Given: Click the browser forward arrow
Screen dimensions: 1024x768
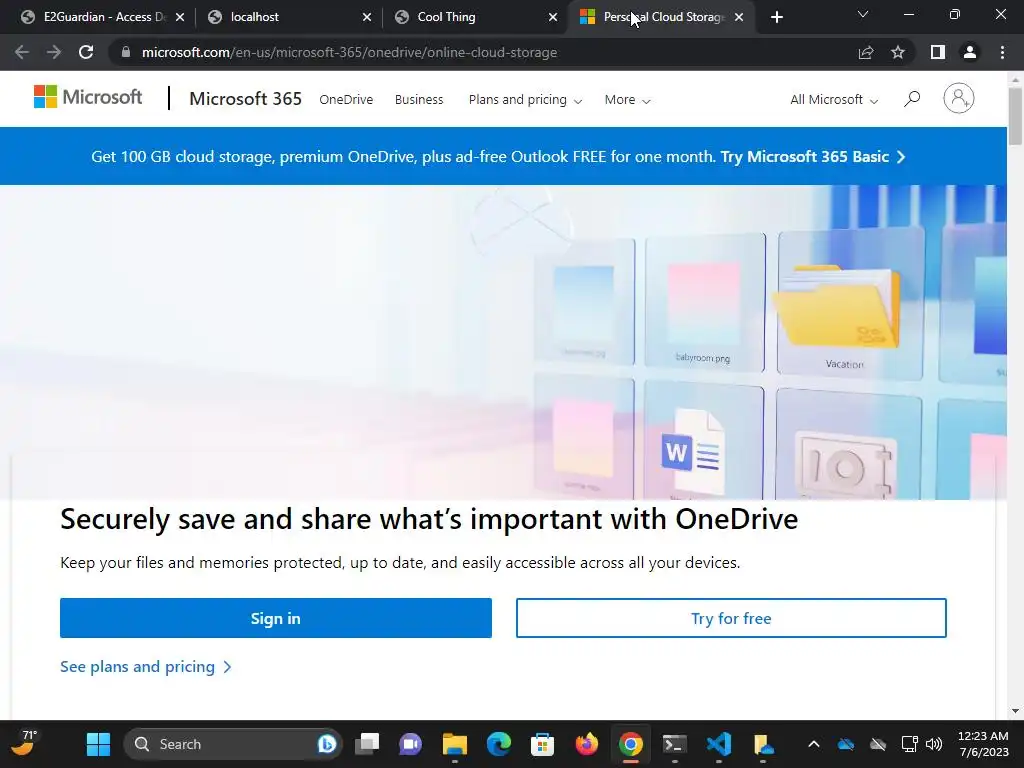Looking at the screenshot, I should coord(54,52).
